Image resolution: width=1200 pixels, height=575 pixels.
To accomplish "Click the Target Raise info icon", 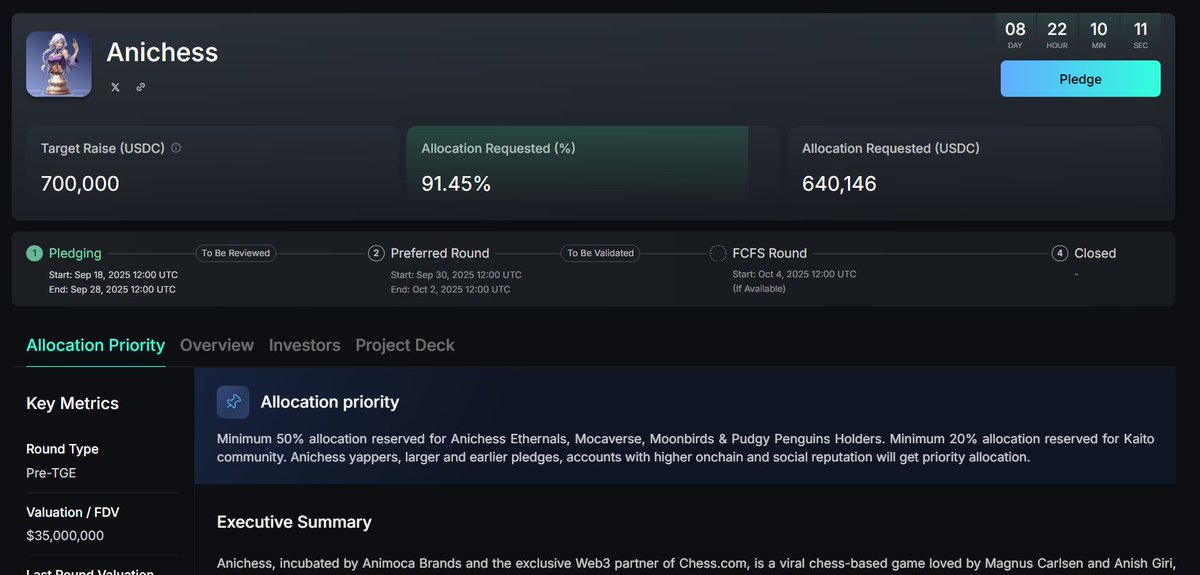I will click(x=176, y=148).
